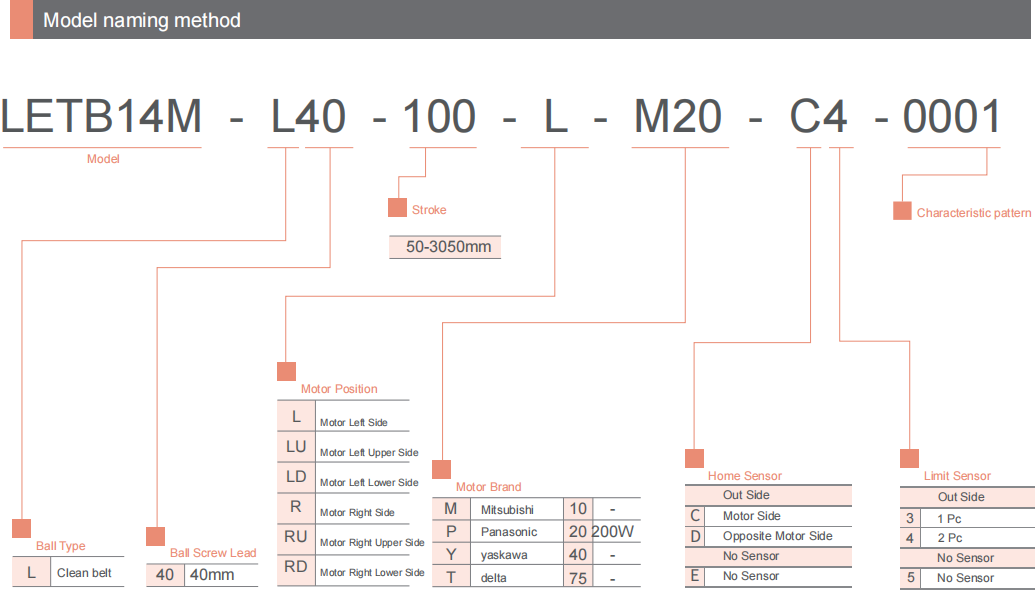Click the 40mm ball screw lead value
1035x595 pixels.
pos(212,575)
